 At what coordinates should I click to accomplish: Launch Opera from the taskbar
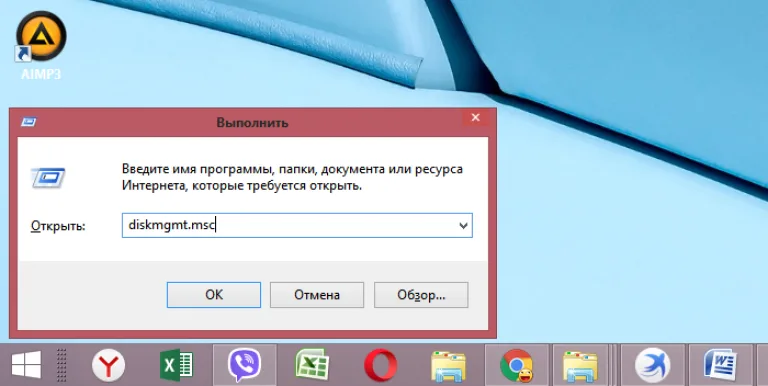point(381,365)
